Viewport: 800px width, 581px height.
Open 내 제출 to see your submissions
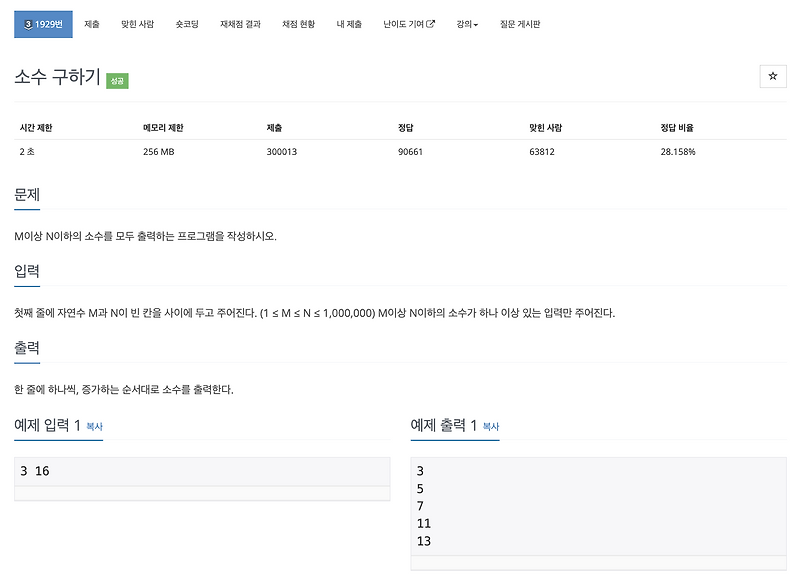[x=349, y=22]
